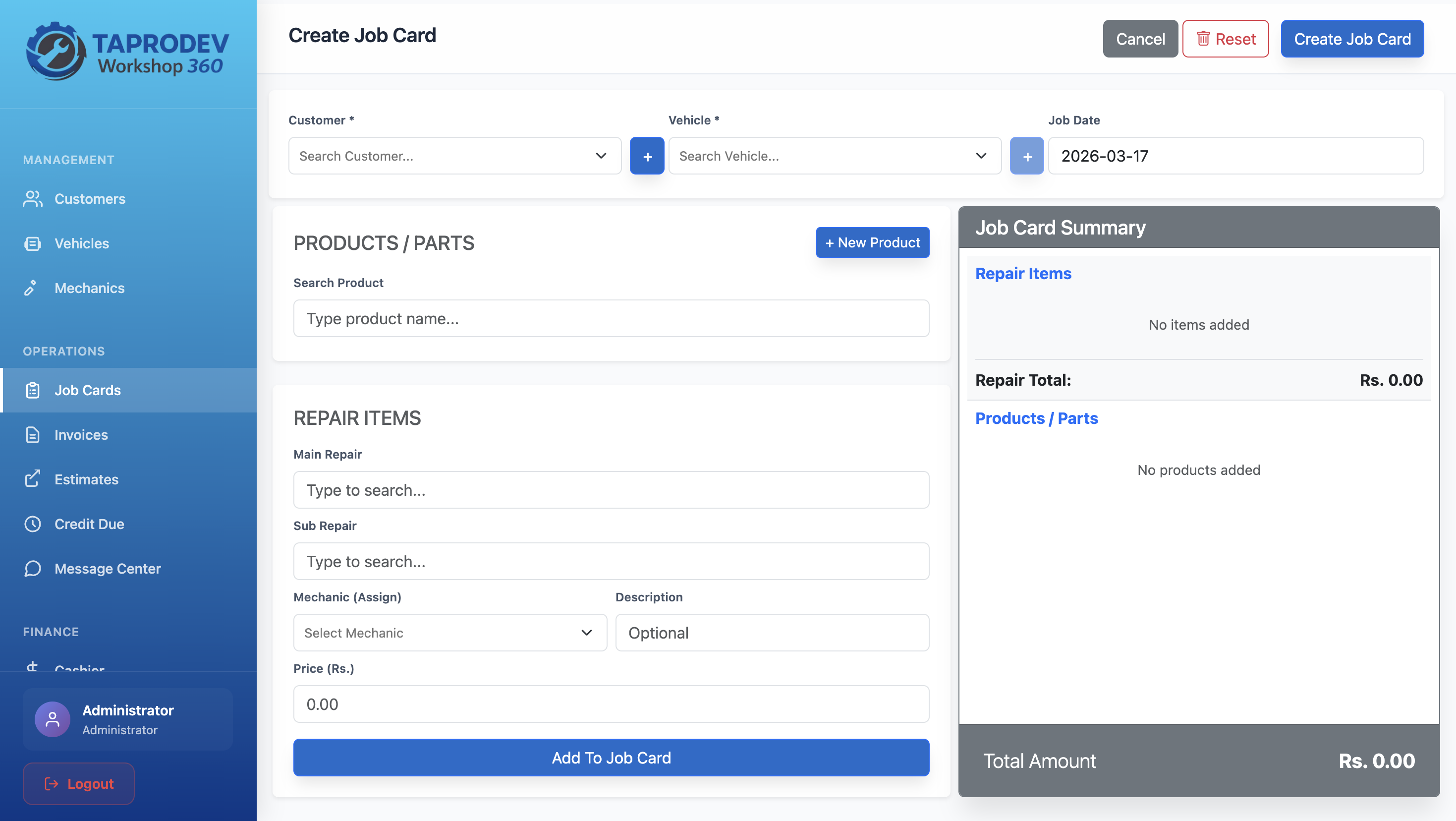Click the Reset button
1456x821 pixels.
point(1225,39)
